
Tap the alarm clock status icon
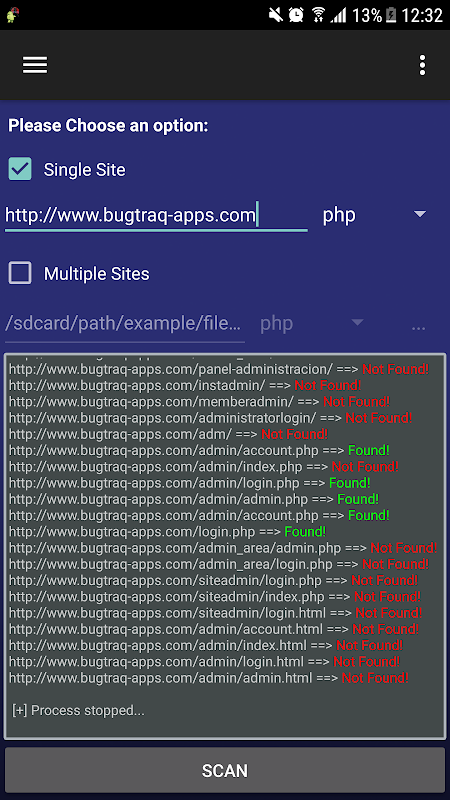click(x=296, y=15)
